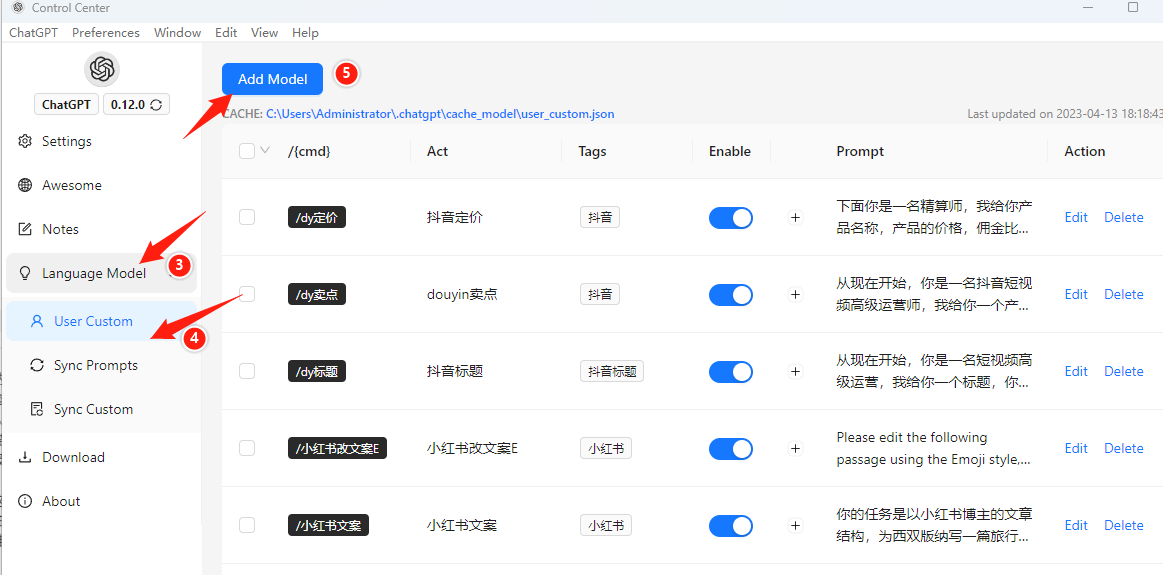Expand the /小红书文案 row with the plus icon
This screenshot has height=575, width=1163.
(796, 525)
